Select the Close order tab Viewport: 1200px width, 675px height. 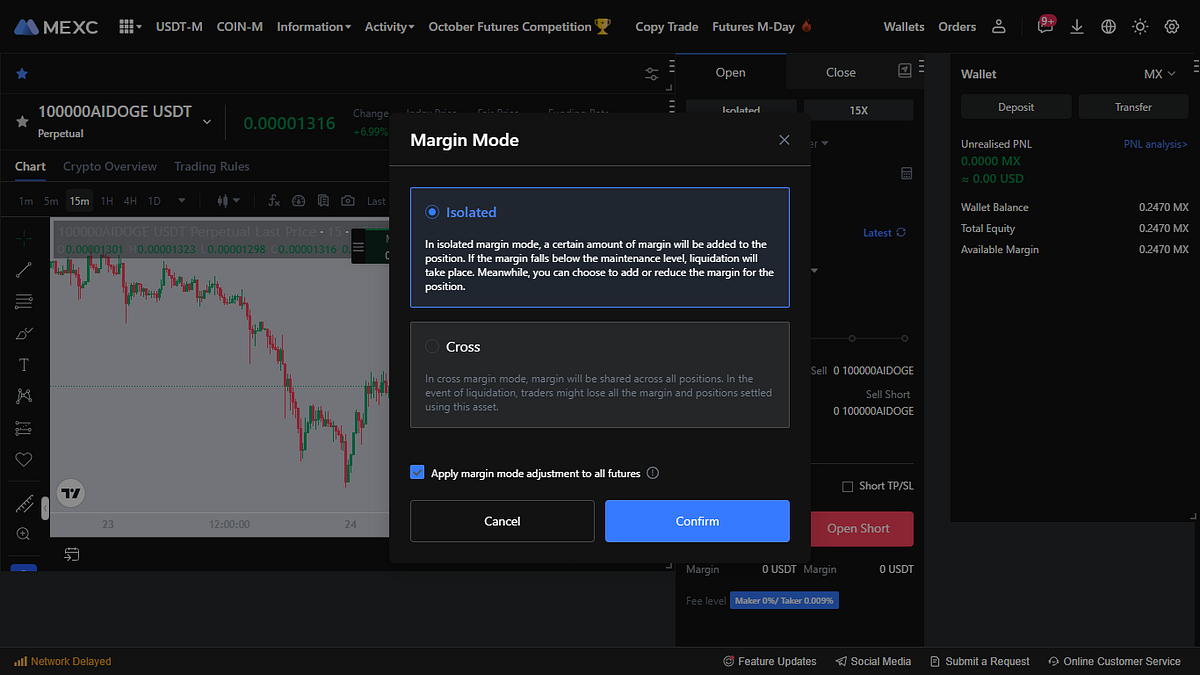(x=840, y=72)
